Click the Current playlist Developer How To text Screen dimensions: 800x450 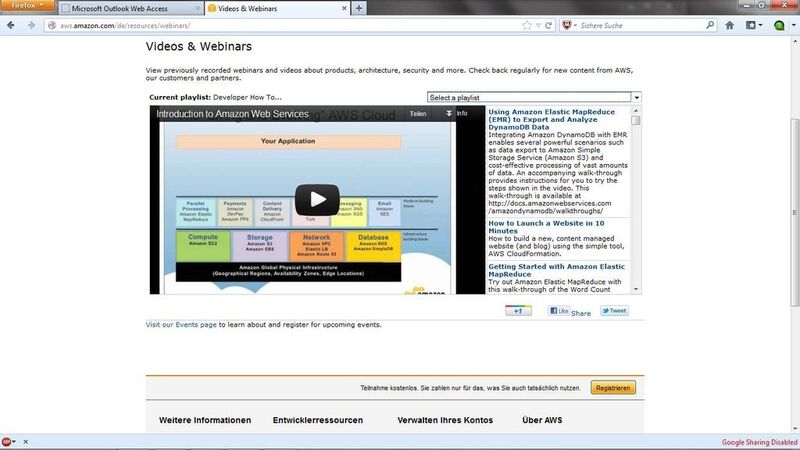pyautogui.click(x=215, y=97)
